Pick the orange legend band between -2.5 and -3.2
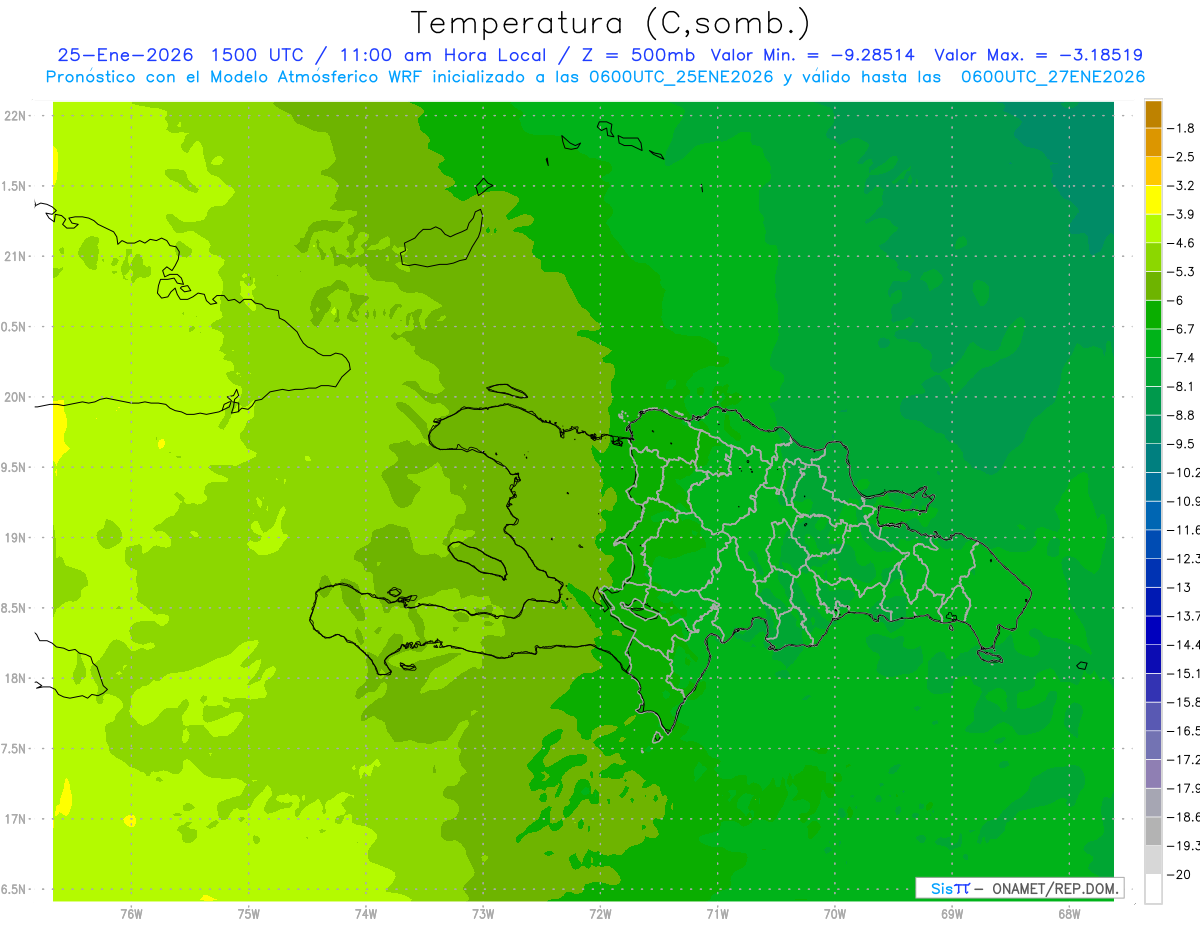 coord(1153,171)
